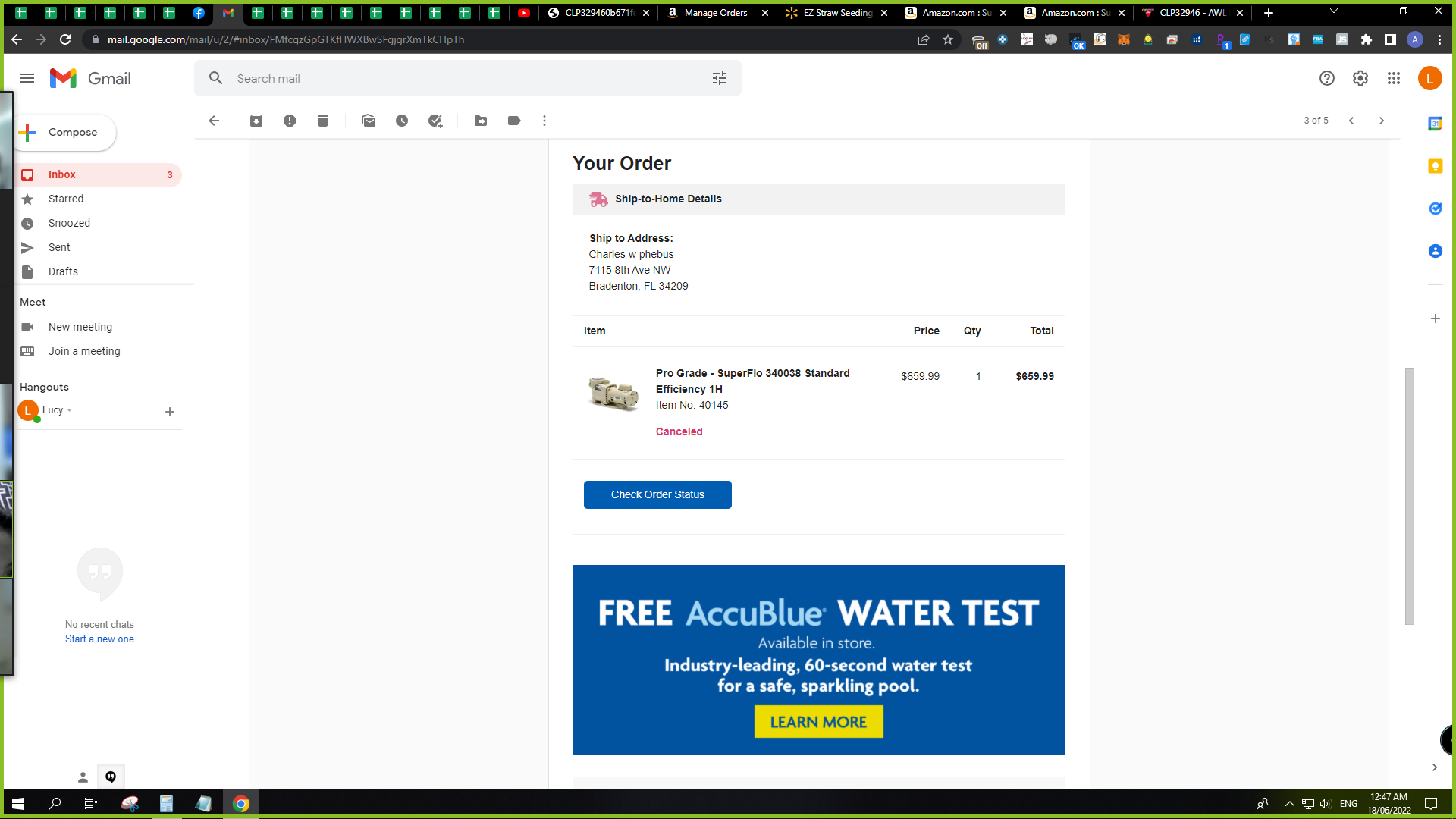Open Google apps grid

(1394, 78)
